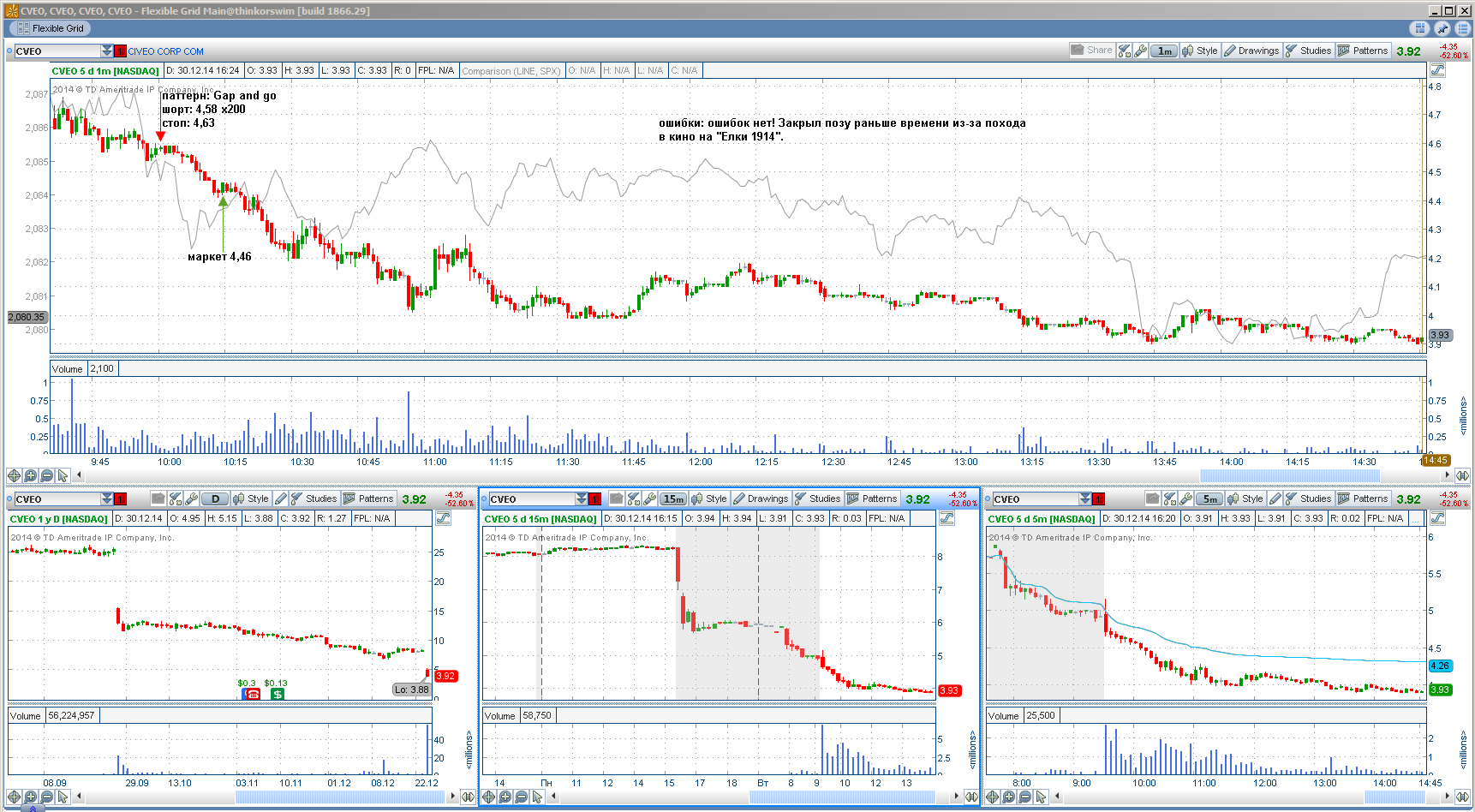The height and width of the screenshot is (812, 1475).
Task: Zoom in on the daily chart
Action: point(31,797)
